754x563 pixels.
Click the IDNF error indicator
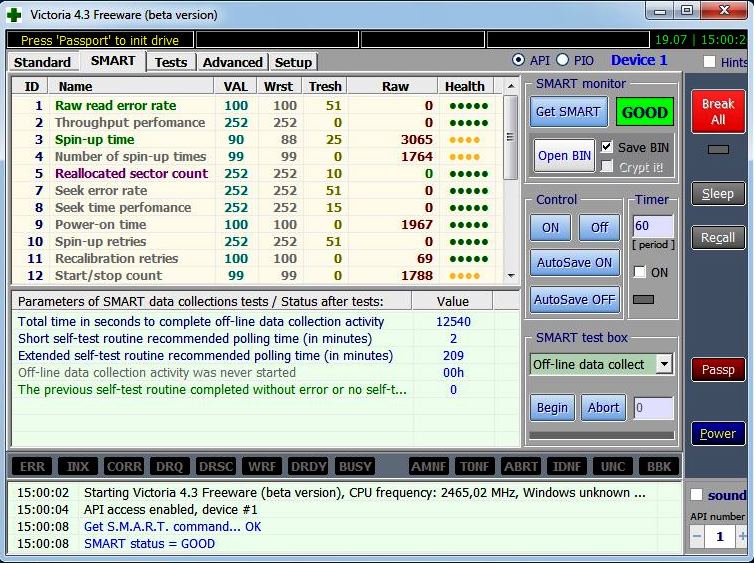click(566, 466)
